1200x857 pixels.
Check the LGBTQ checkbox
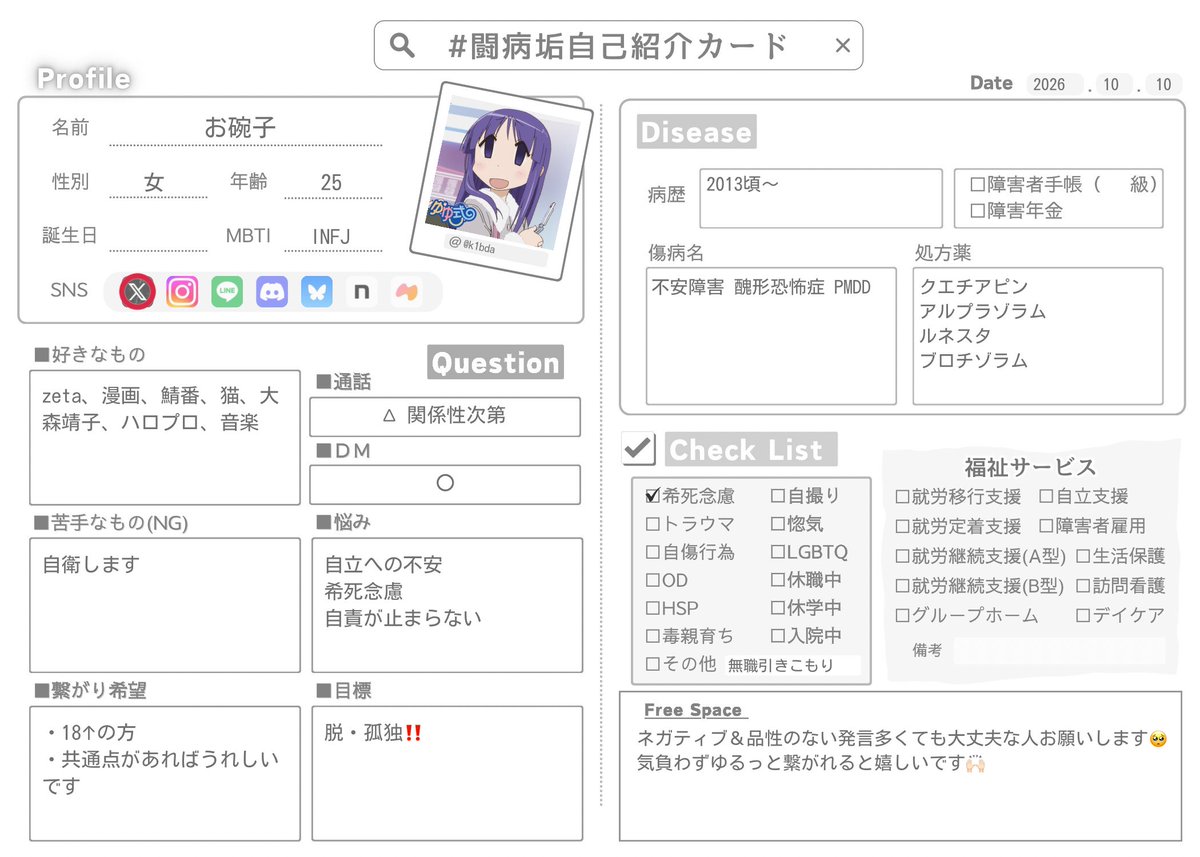(778, 551)
